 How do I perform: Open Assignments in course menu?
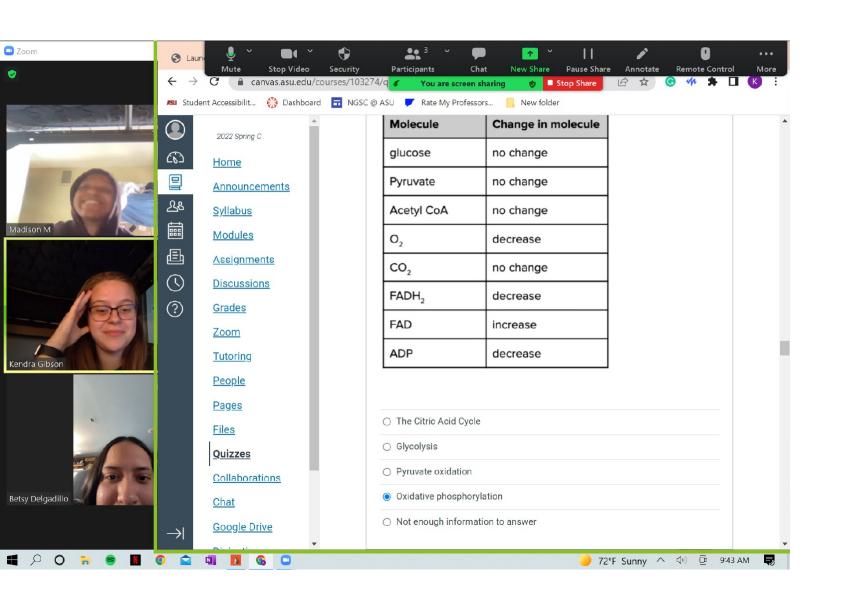[x=243, y=259]
